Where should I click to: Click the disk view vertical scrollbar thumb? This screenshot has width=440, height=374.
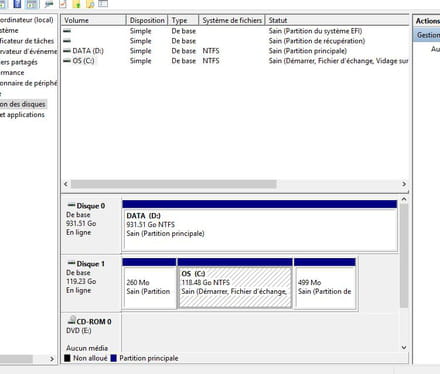pos(404,256)
